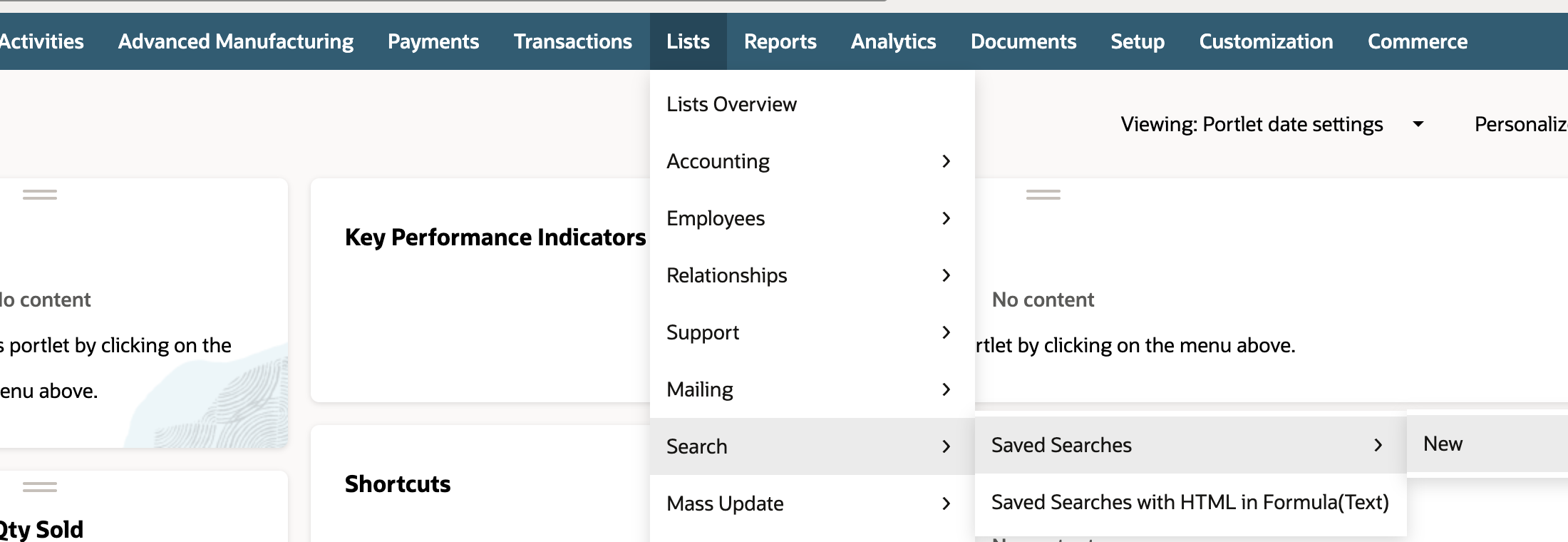The height and width of the screenshot is (542, 1568).
Task: Open the Documents menu
Action: 1023,41
